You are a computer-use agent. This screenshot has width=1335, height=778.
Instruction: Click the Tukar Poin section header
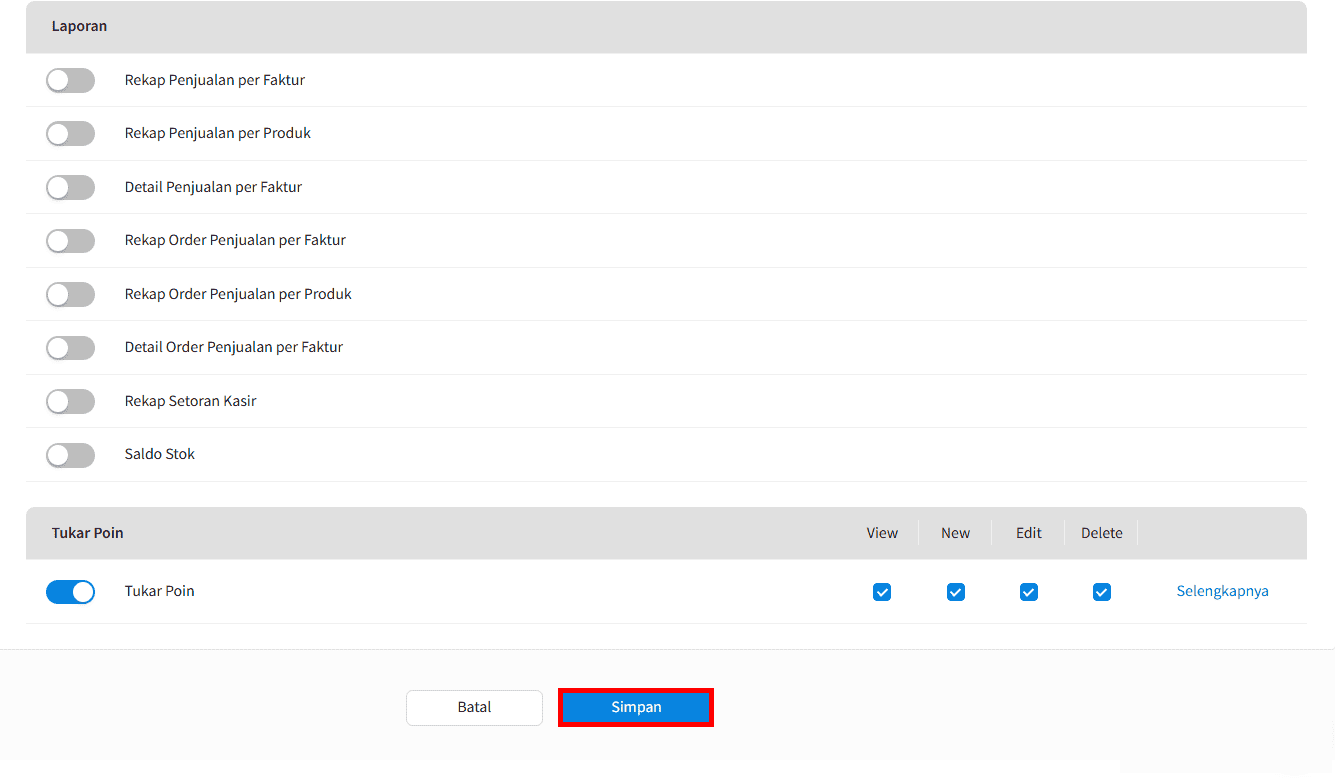tap(88, 533)
